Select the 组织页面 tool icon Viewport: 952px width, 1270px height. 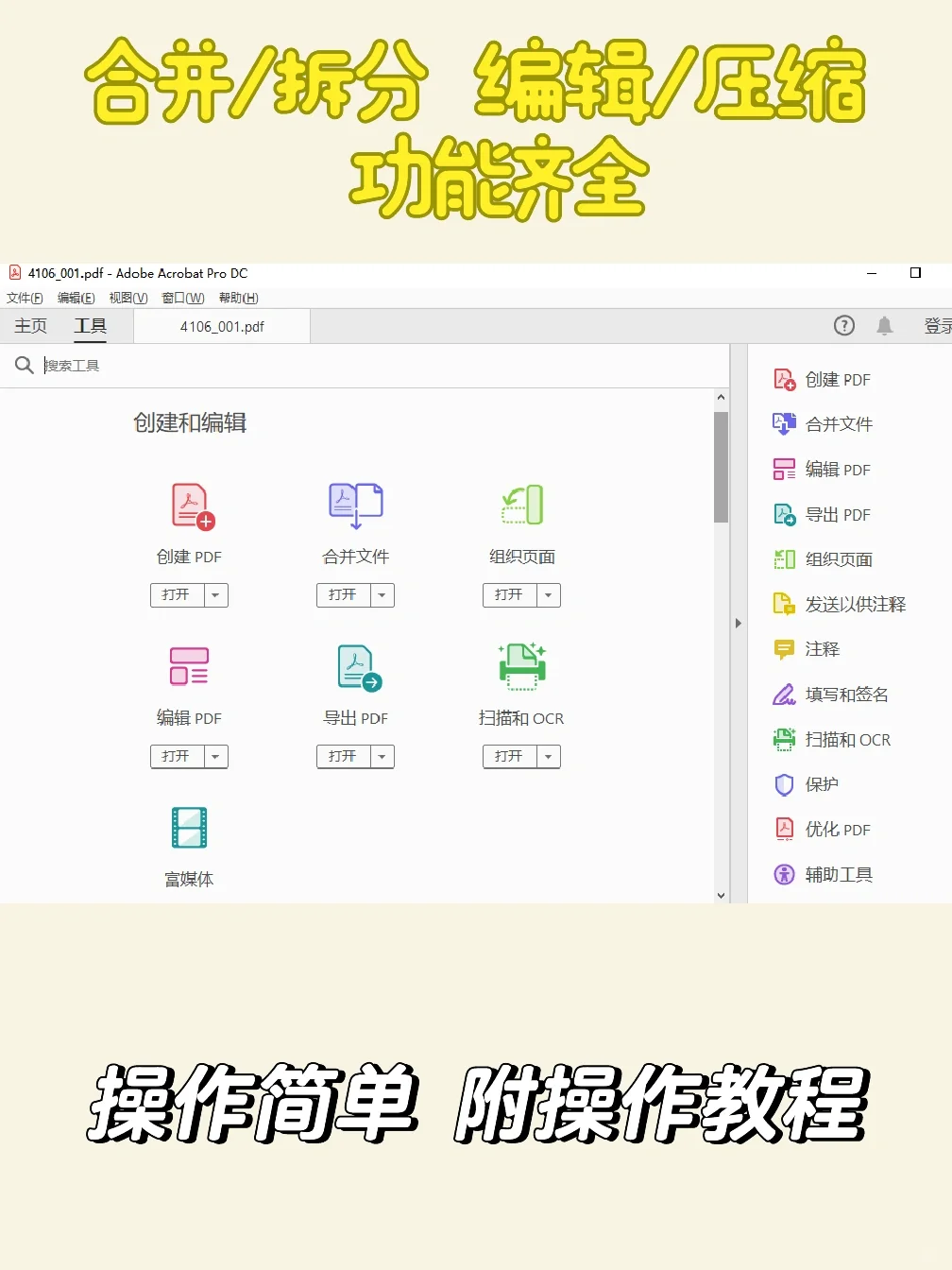521,505
